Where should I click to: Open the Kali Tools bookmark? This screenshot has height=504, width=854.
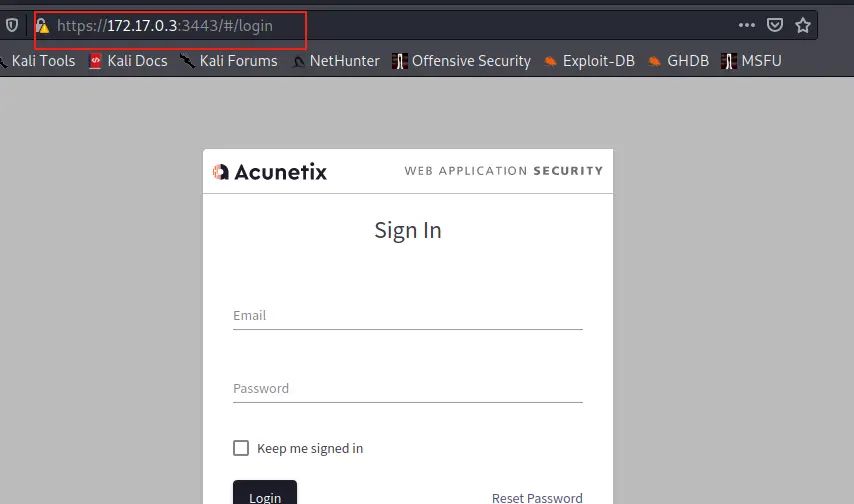coord(38,60)
